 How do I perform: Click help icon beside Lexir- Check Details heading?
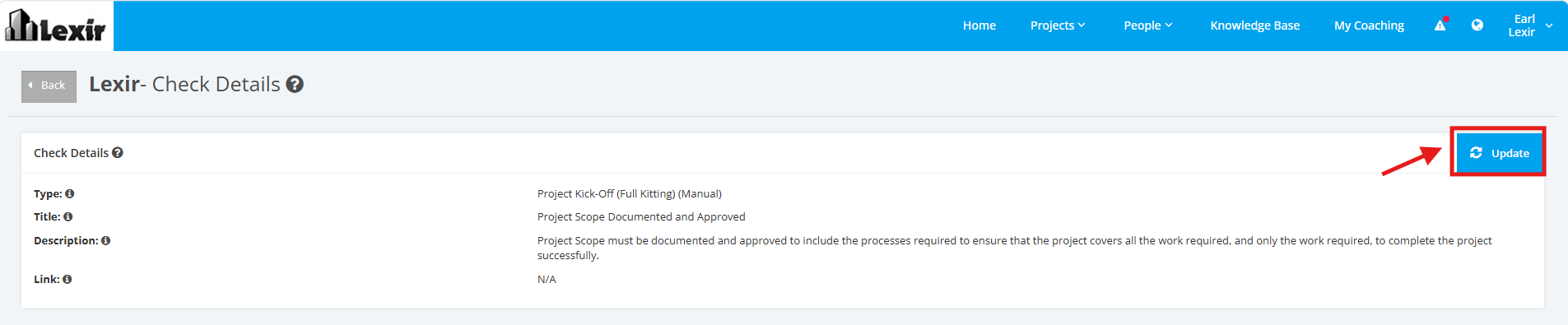click(295, 84)
